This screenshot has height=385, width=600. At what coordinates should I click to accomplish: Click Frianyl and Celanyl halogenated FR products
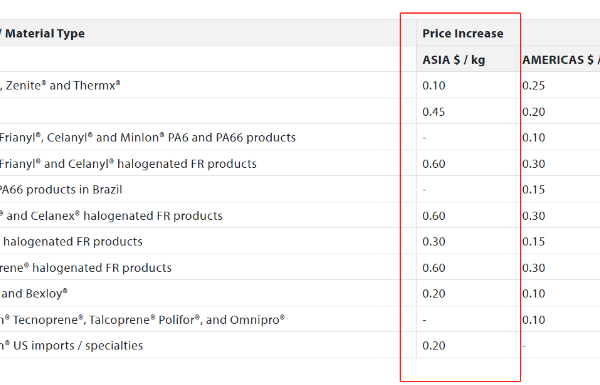(128, 164)
